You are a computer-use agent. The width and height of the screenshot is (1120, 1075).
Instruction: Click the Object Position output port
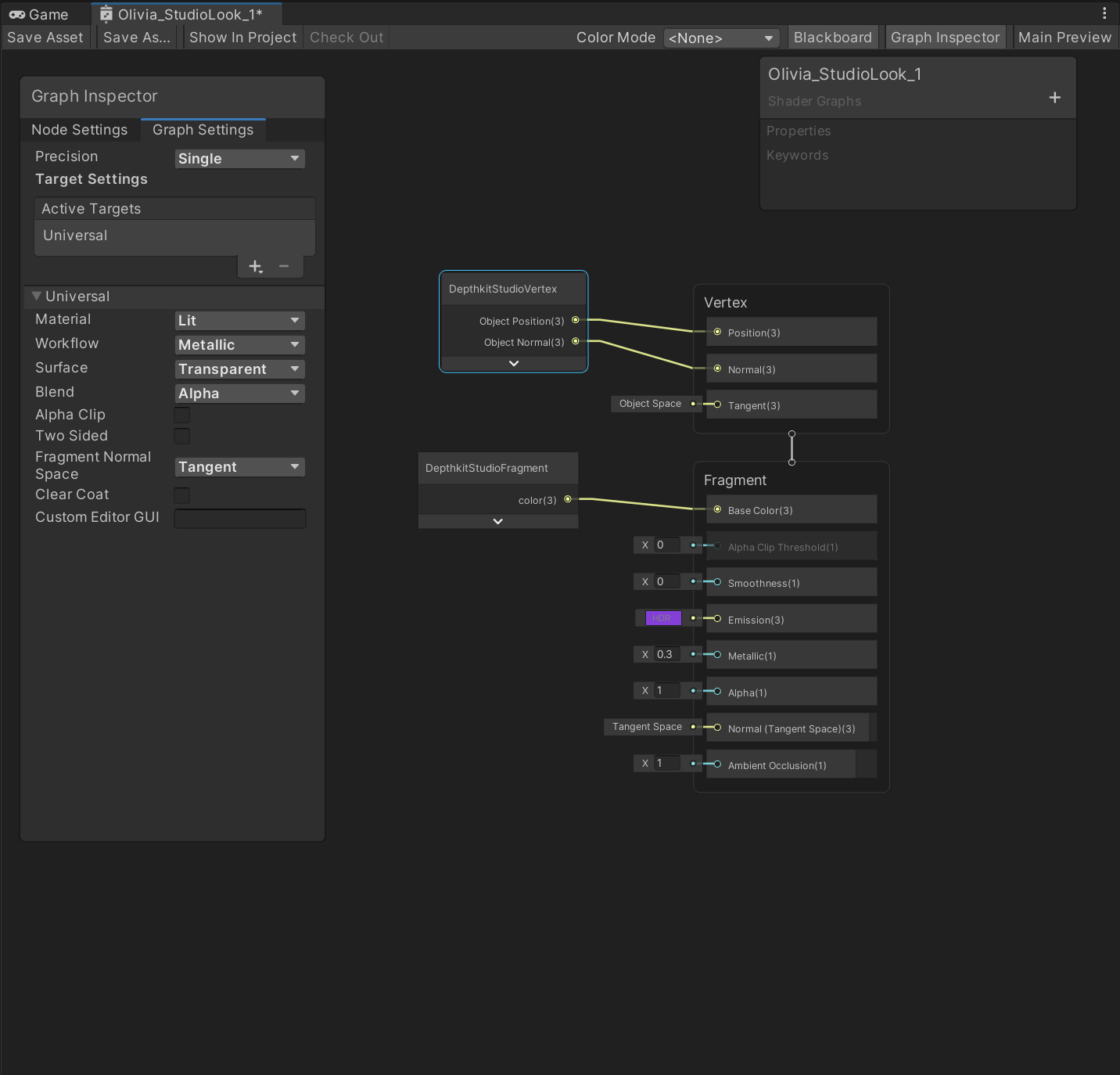click(x=576, y=320)
